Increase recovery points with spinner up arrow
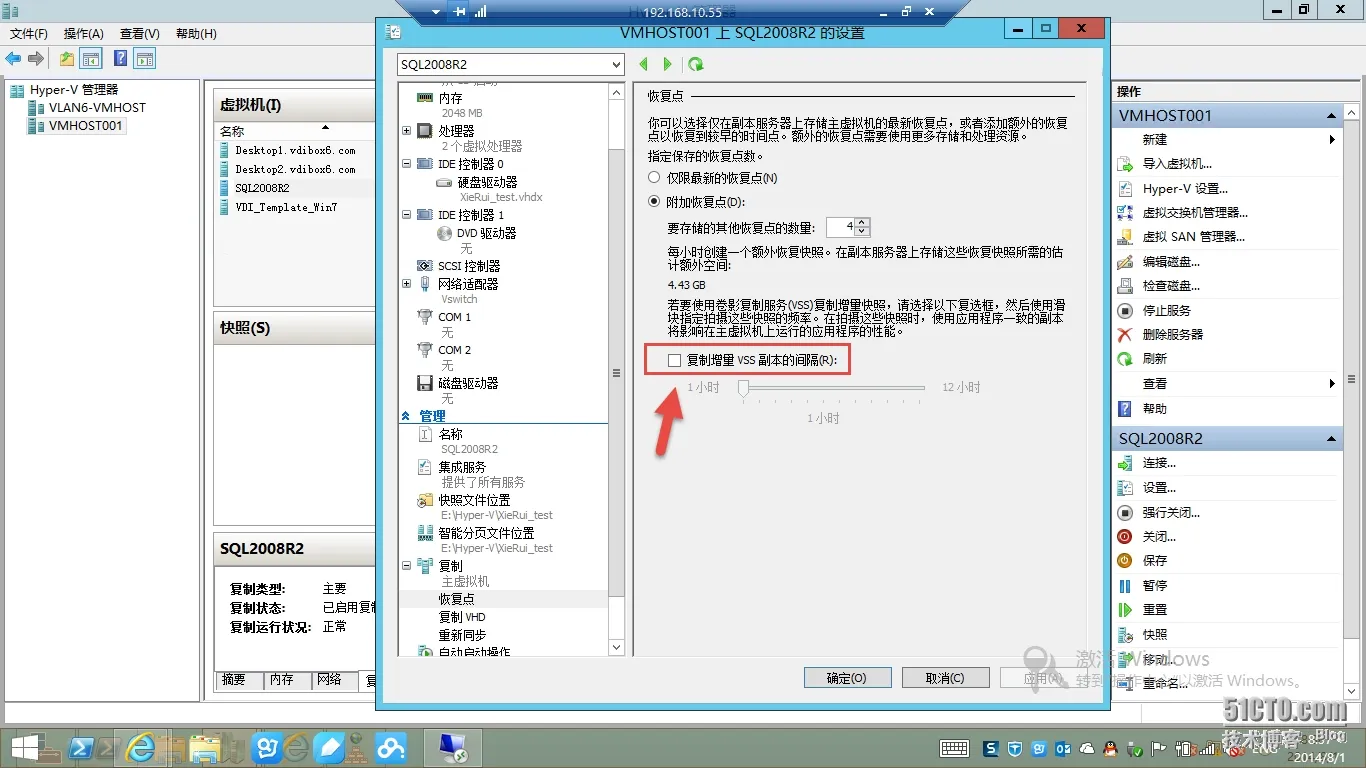 tap(863, 223)
